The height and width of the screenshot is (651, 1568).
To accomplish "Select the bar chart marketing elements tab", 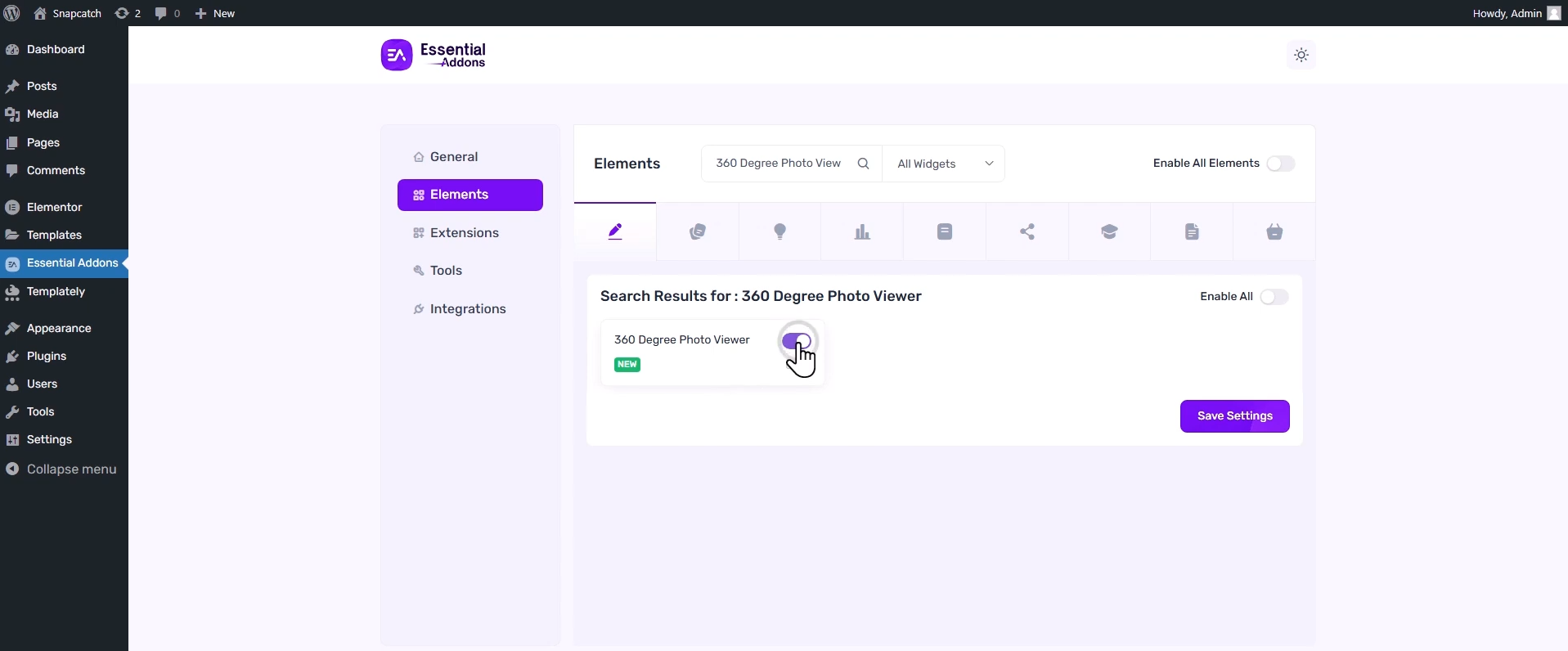I will tap(862, 232).
